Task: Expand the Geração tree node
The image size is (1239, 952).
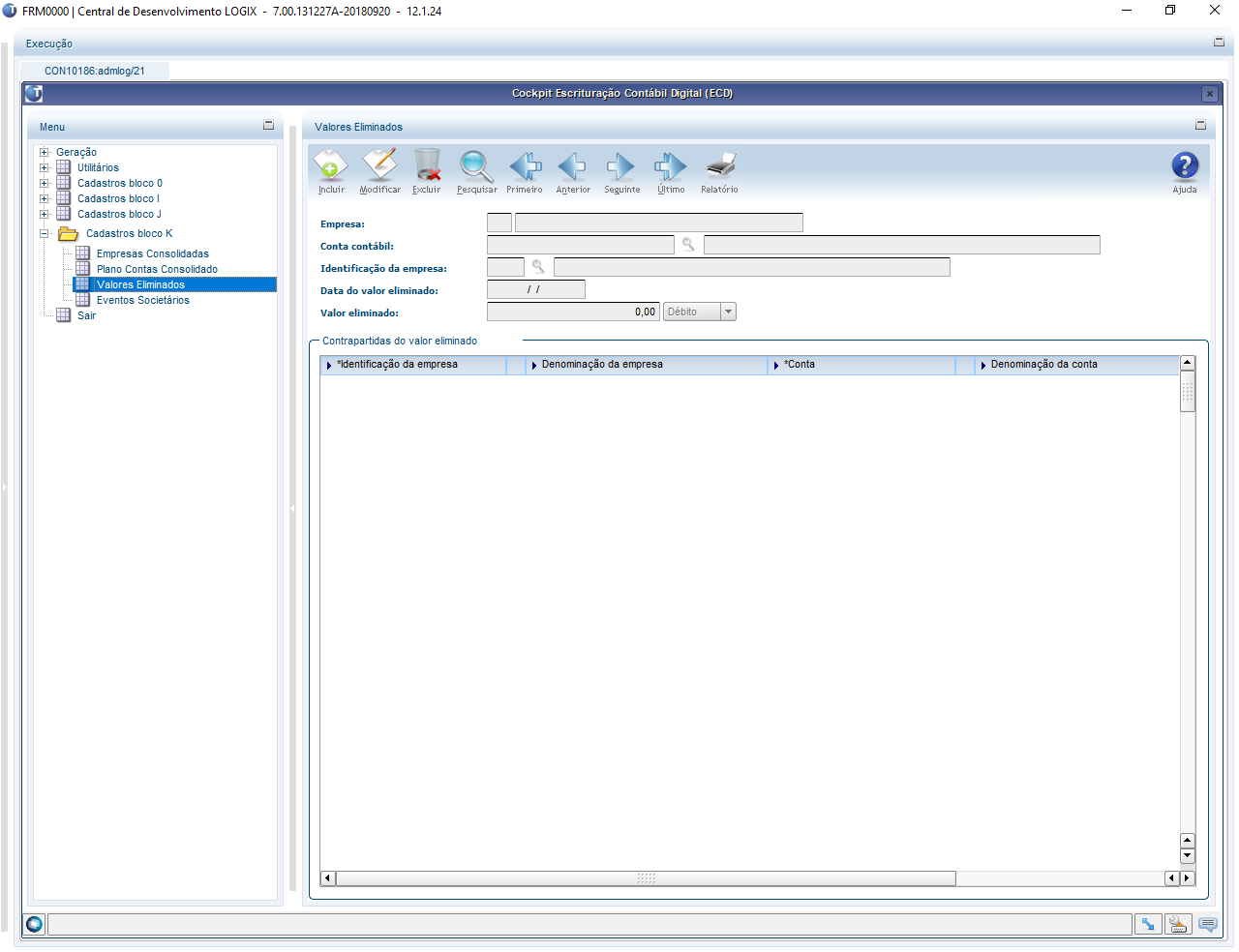Action: (x=44, y=152)
